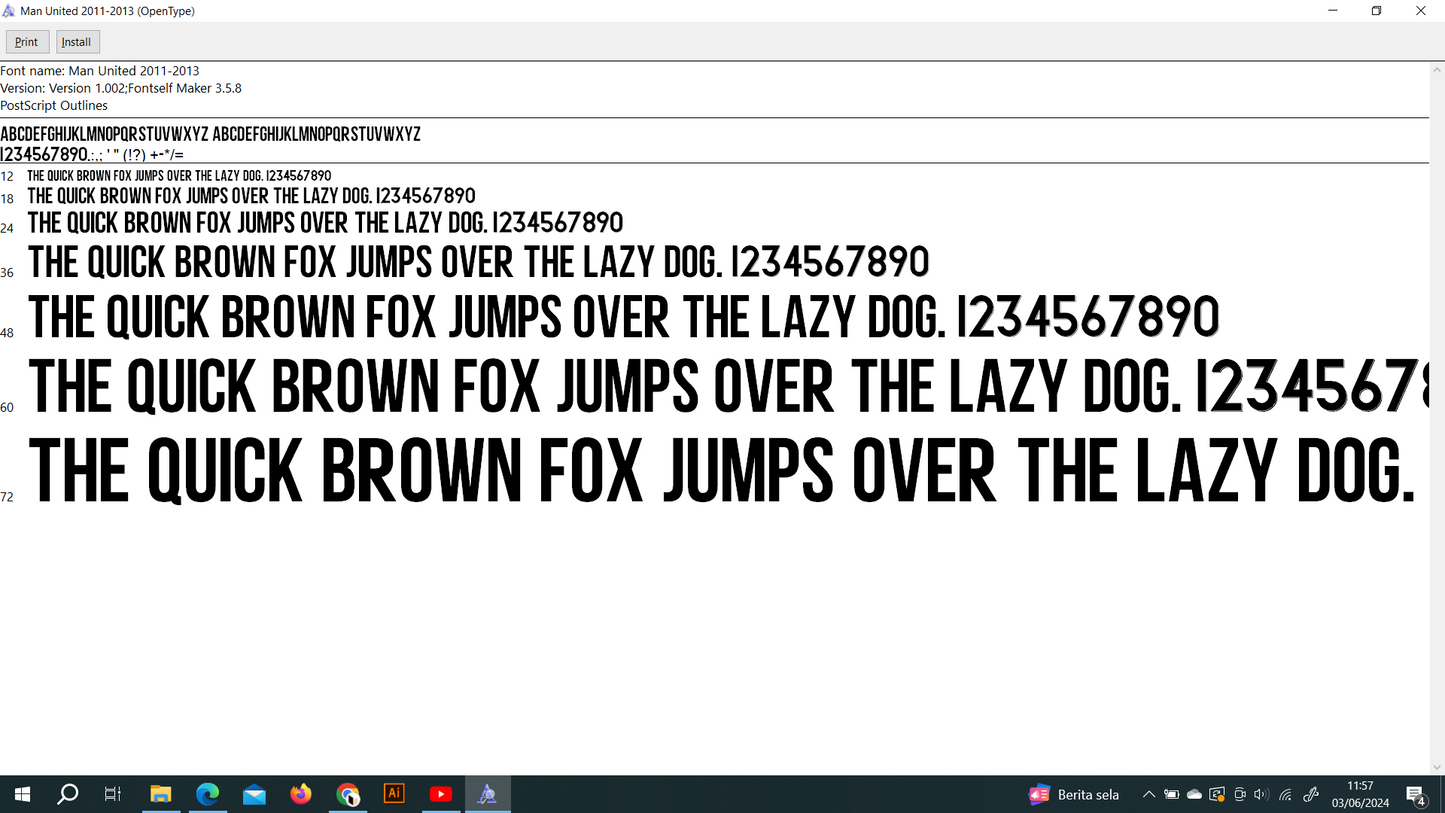Expand hidden system tray icons

[1149, 795]
